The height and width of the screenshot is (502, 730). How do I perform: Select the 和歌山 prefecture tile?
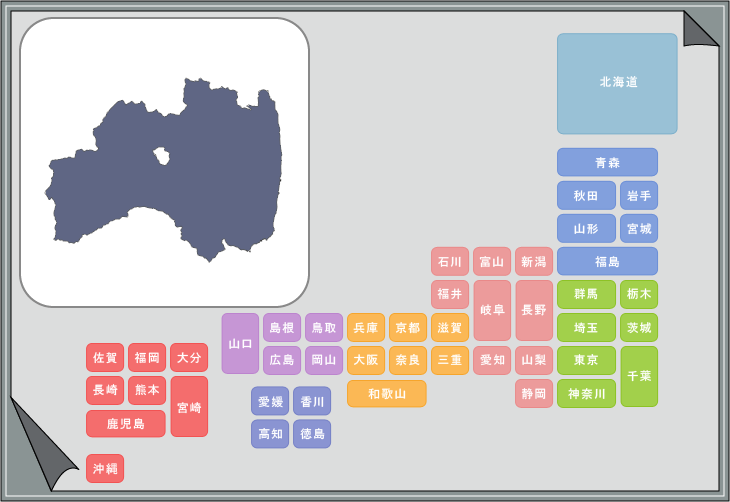click(387, 394)
